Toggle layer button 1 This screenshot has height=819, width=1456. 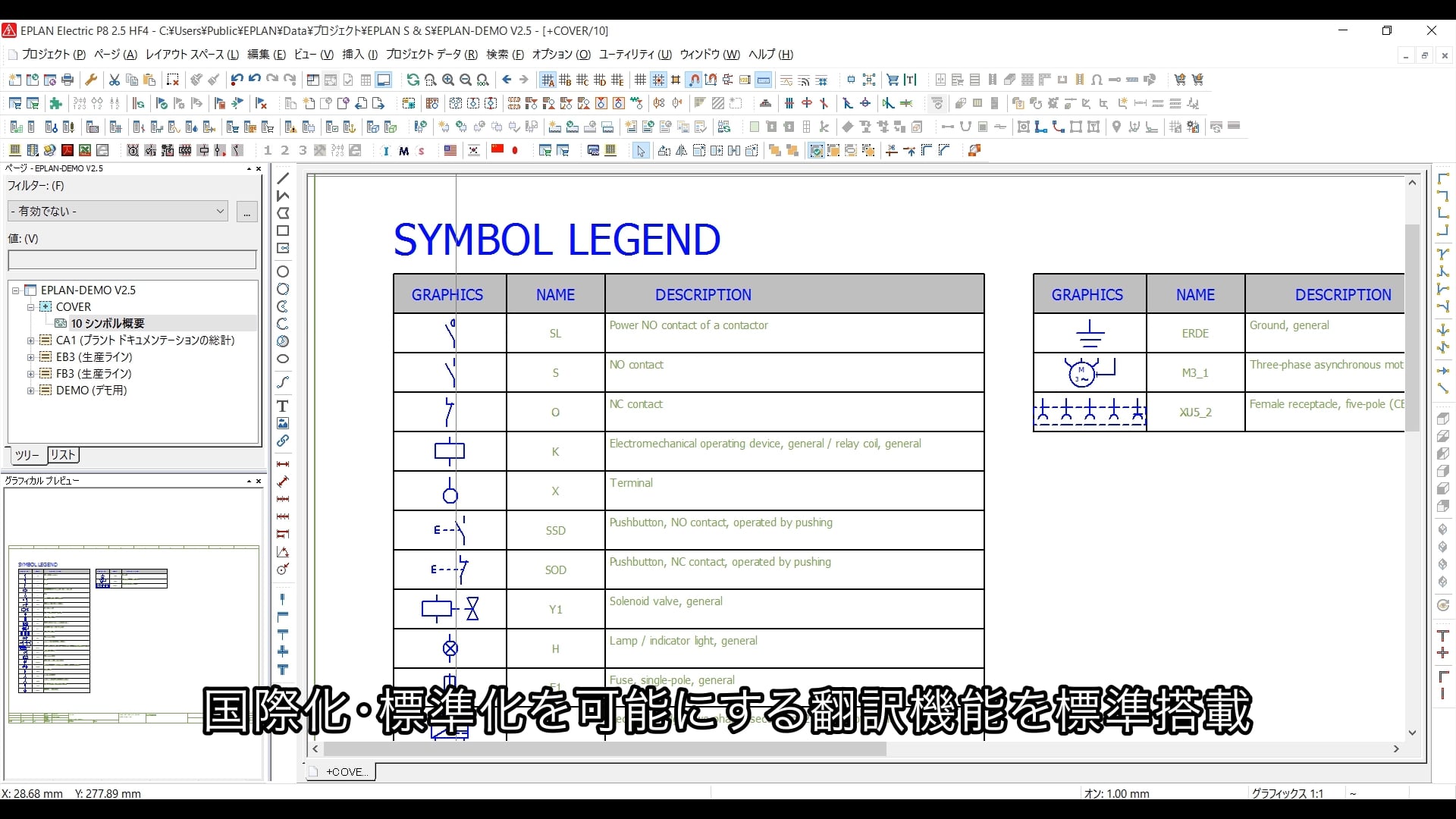pyautogui.click(x=267, y=150)
